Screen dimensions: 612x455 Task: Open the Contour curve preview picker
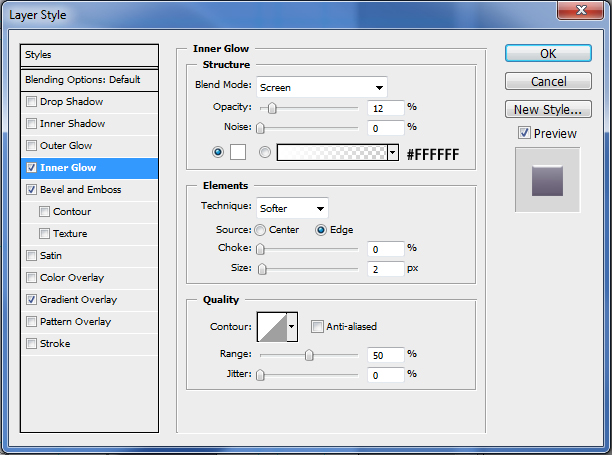pos(272,327)
